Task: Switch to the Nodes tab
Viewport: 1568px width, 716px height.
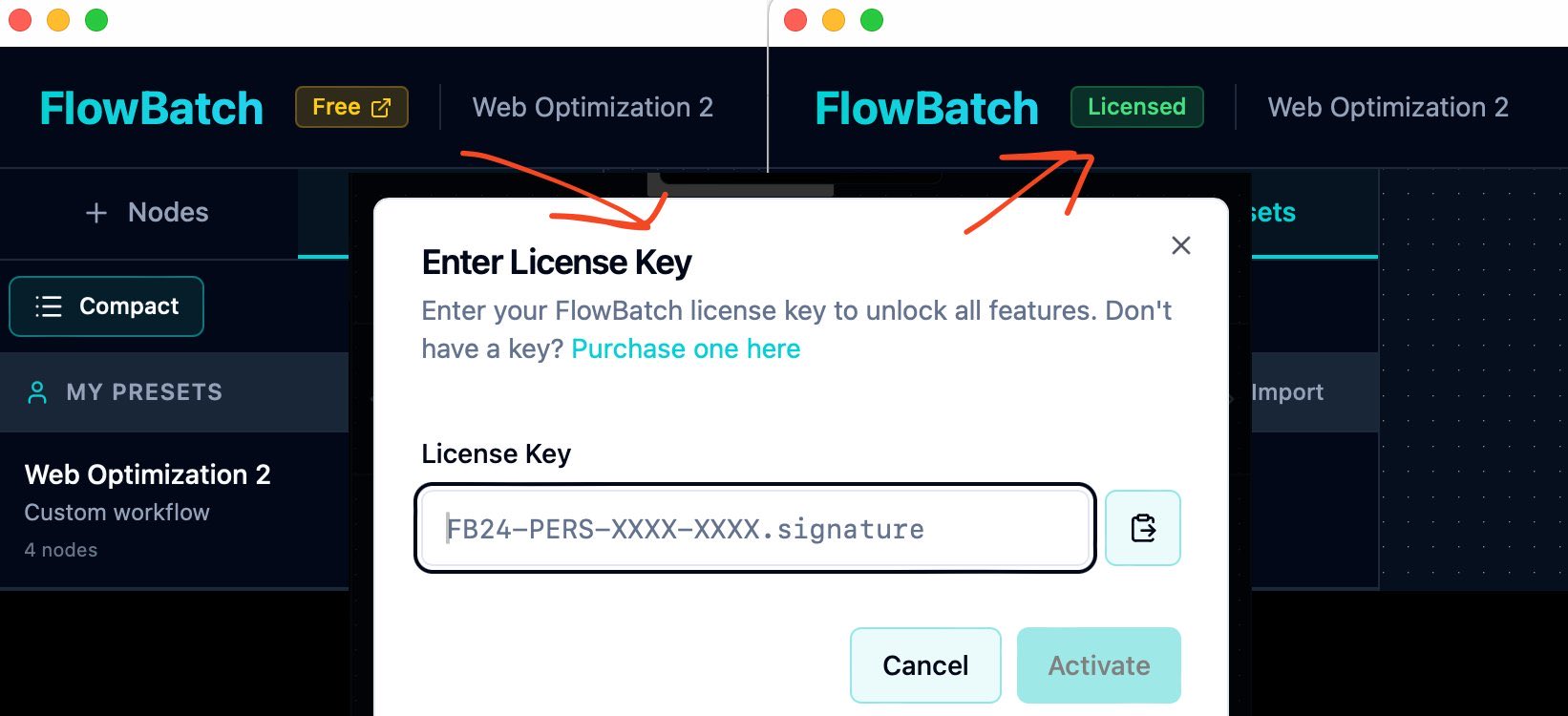Action: pyautogui.click(x=148, y=212)
